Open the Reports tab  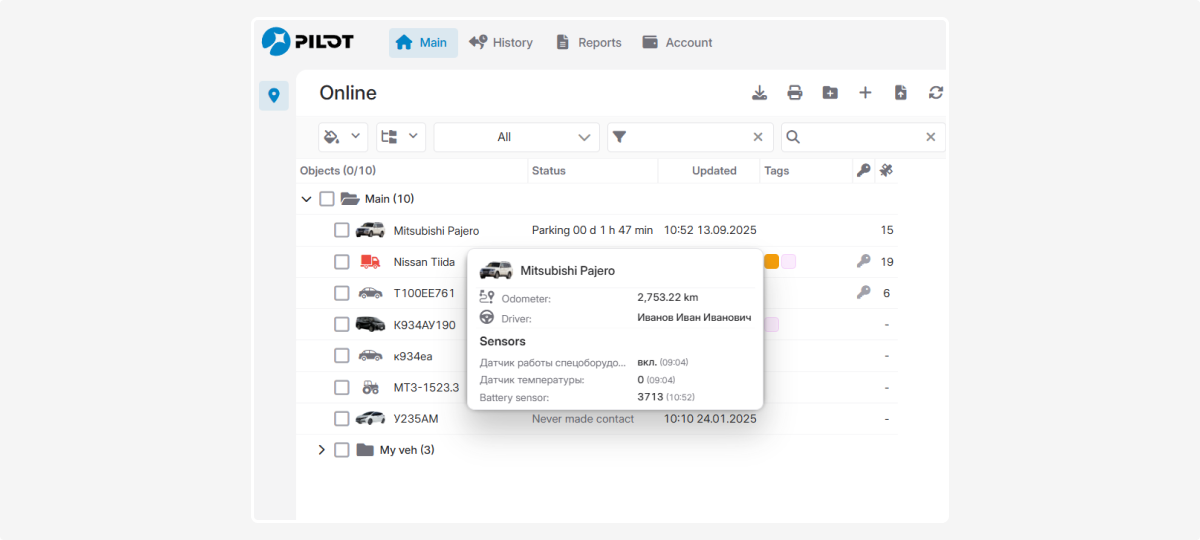click(588, 43)
